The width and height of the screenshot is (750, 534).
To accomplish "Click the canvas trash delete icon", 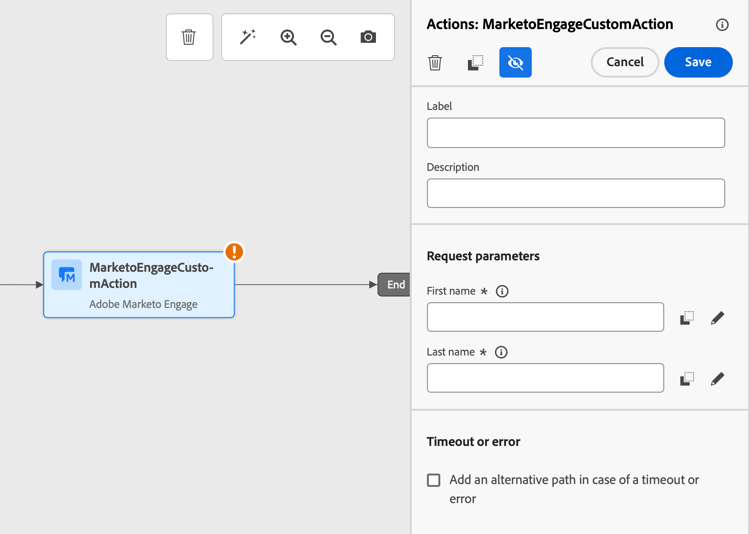I will point(189,37).
